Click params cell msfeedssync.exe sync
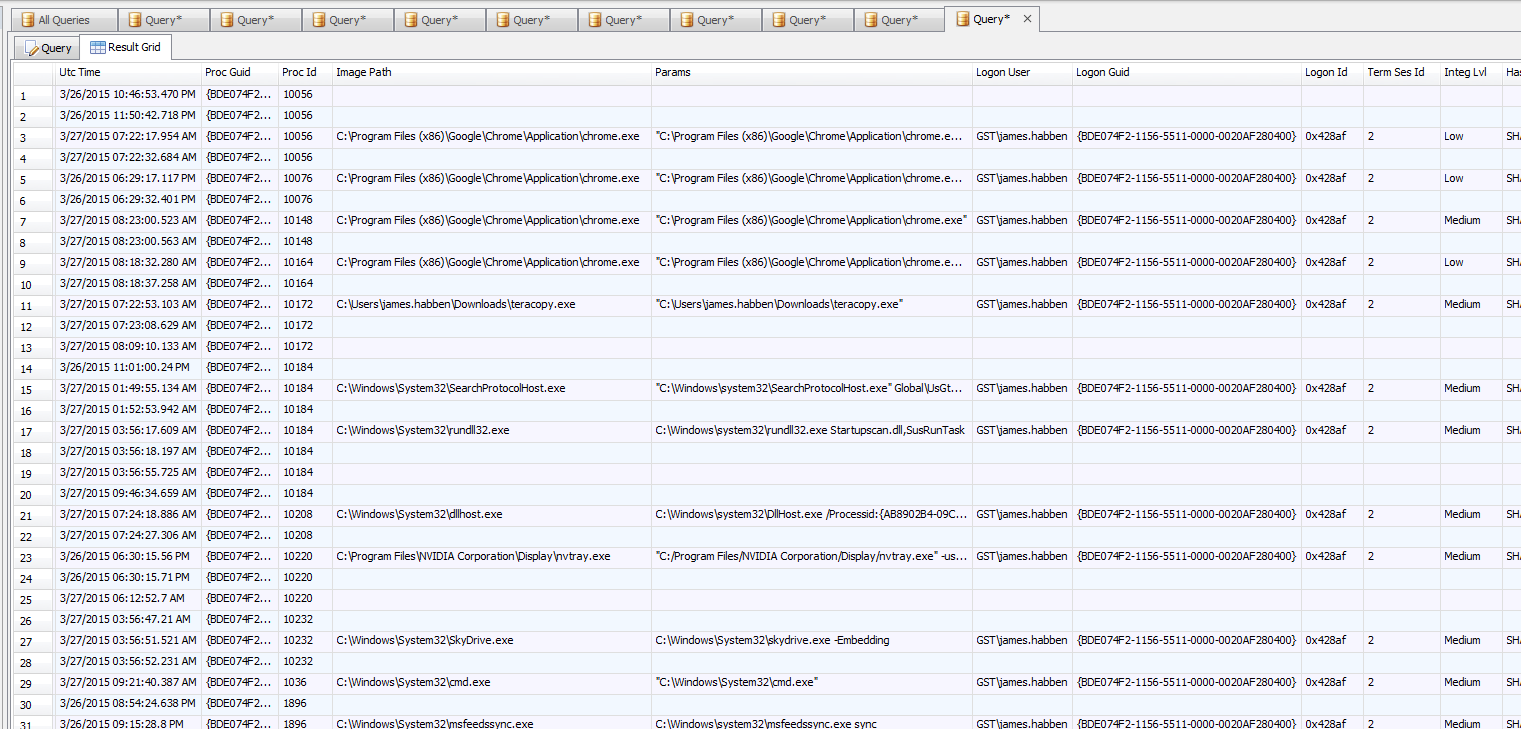Viewport: 1521px width, 729px height. tap(812, 723)
